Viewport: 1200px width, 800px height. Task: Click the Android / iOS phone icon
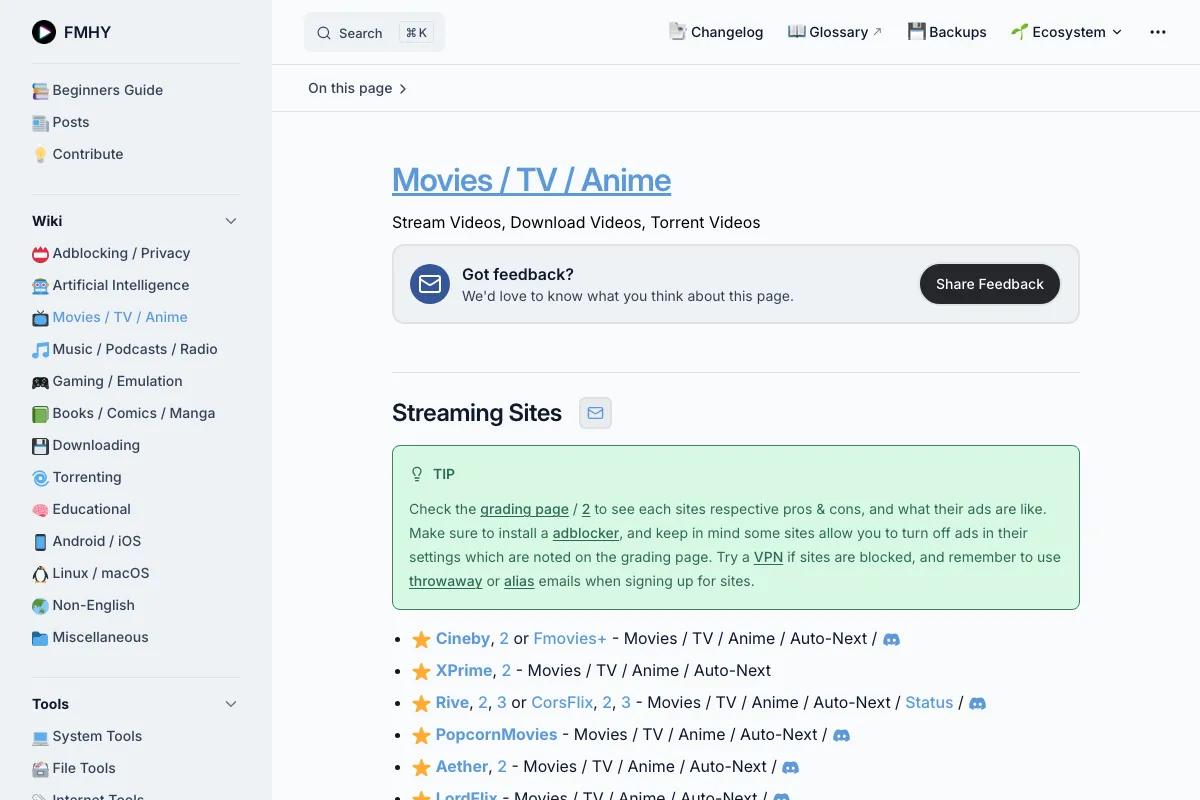(40, 542)
